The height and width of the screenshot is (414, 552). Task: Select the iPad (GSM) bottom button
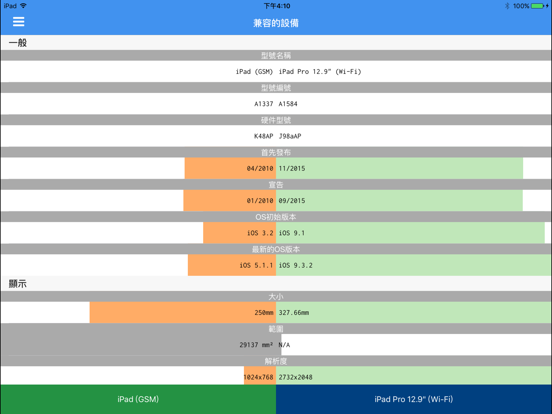pos(138,399)
